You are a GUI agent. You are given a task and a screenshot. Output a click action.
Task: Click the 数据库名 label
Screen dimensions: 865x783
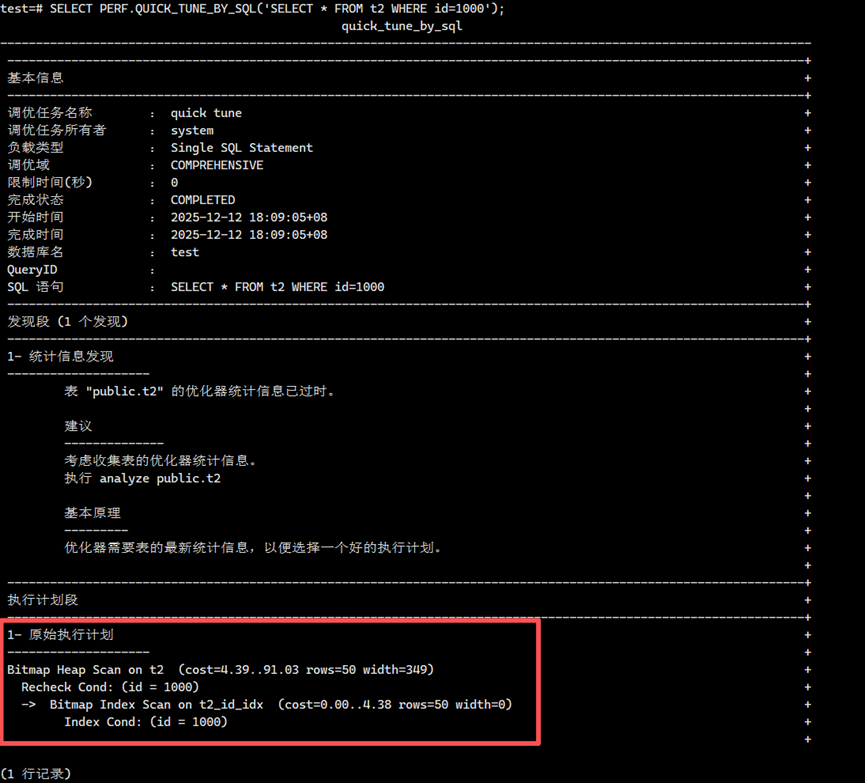36,252
